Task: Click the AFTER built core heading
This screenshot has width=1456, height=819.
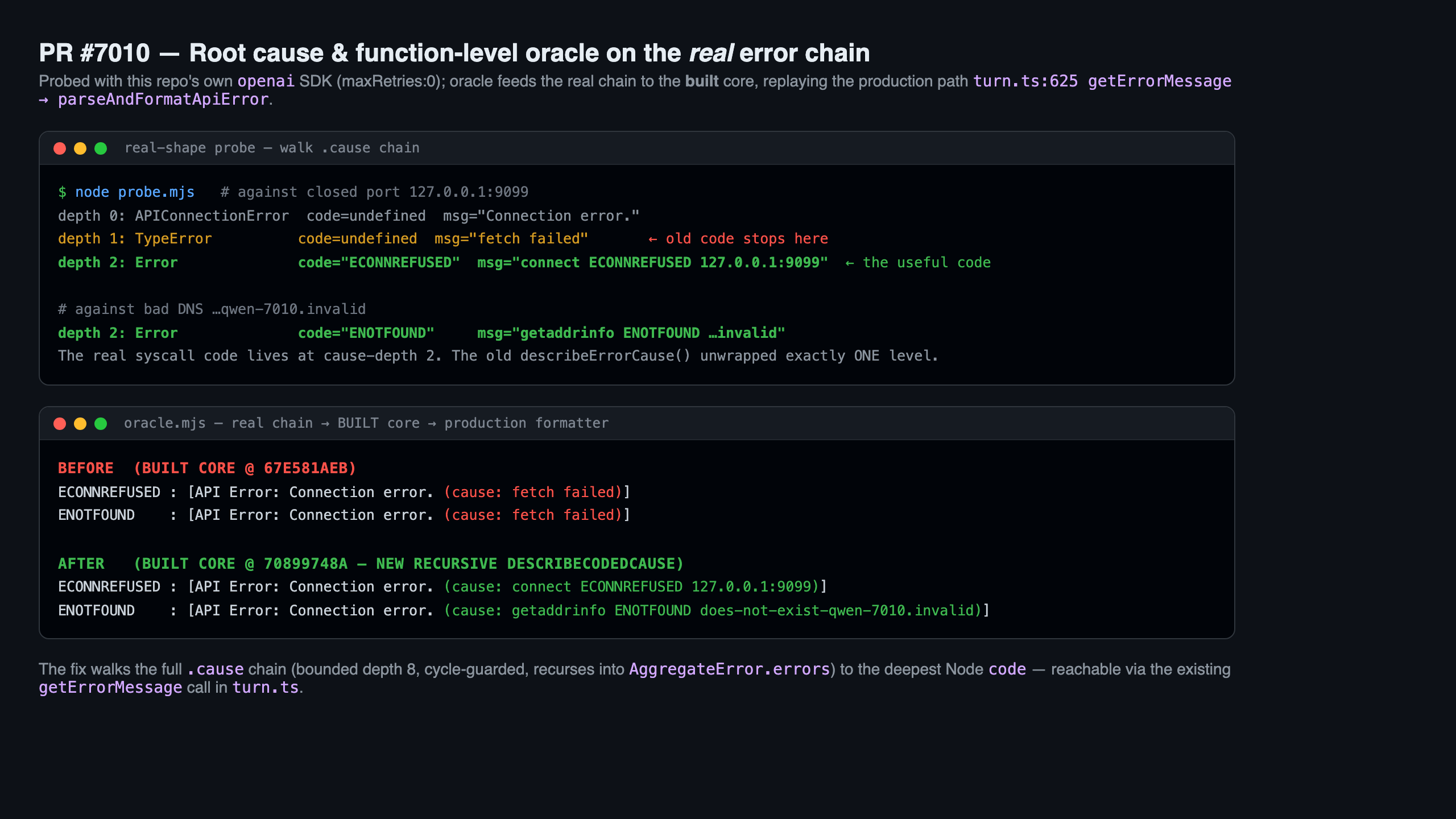Action: coord(371,564)
